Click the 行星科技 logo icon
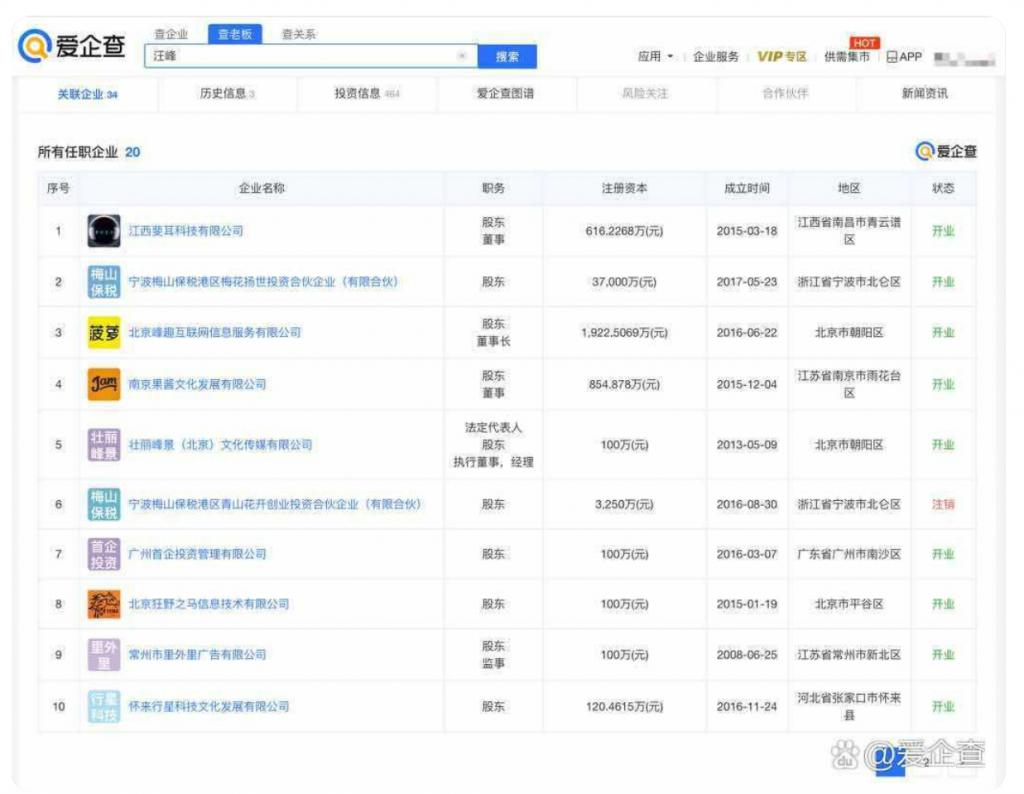This screenshot has height=794, width=1024. pos(104,706)
